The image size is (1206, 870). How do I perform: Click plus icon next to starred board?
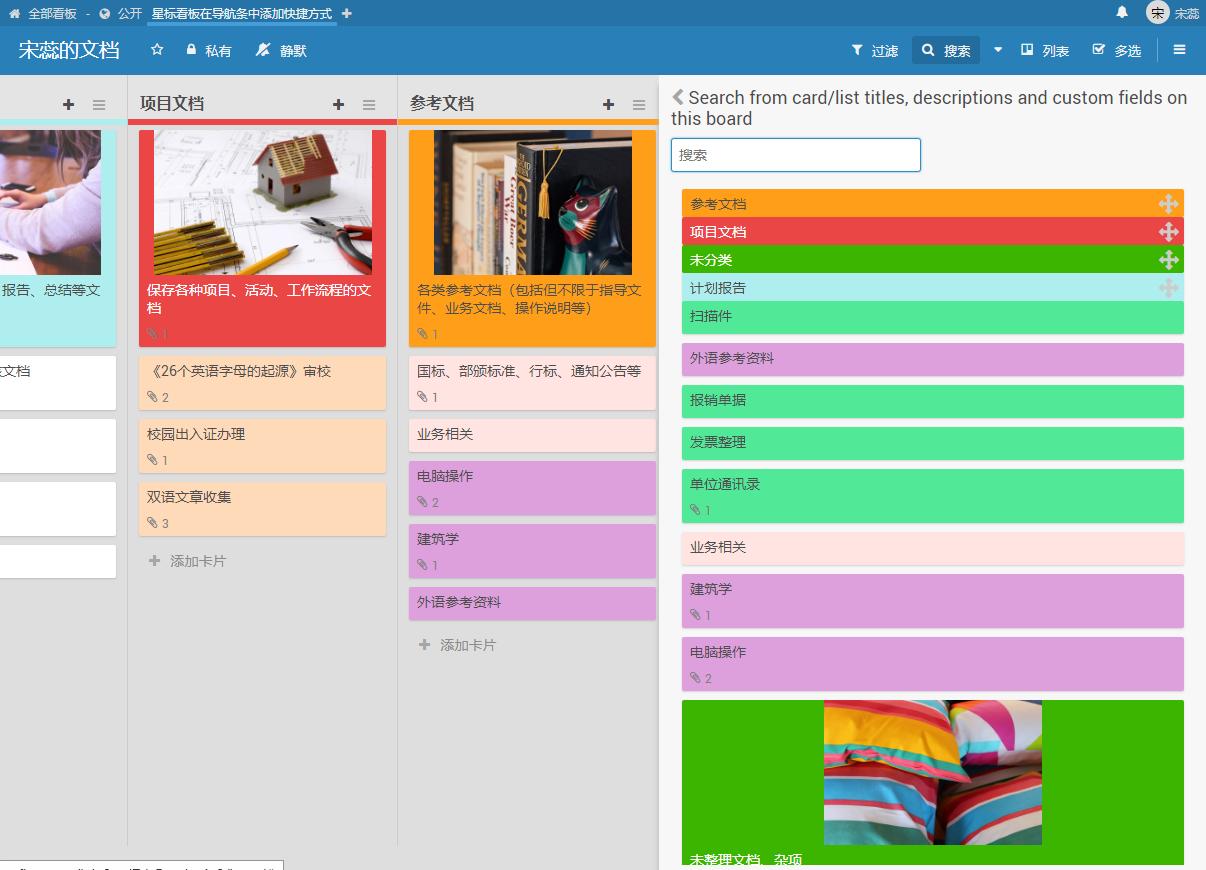pyautogui.click(x=347, y=13)
